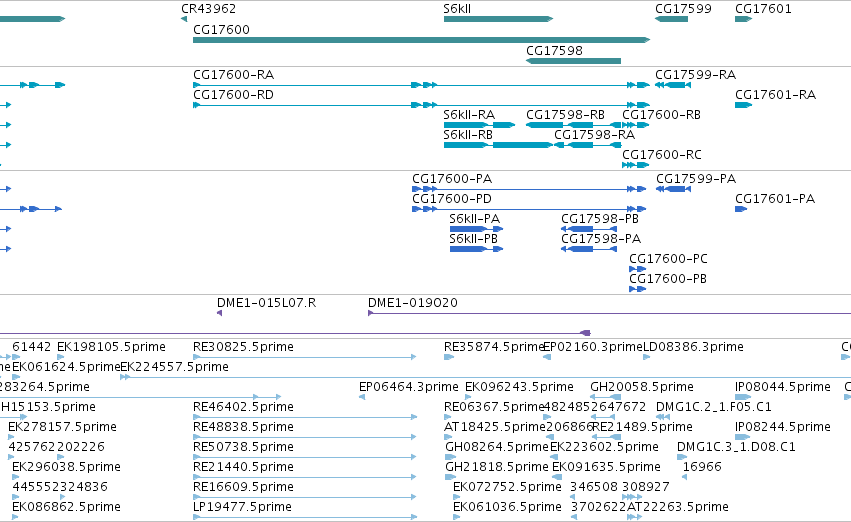Open transcript CG17601-RA label
851x522 pixels.
(775, 94)
